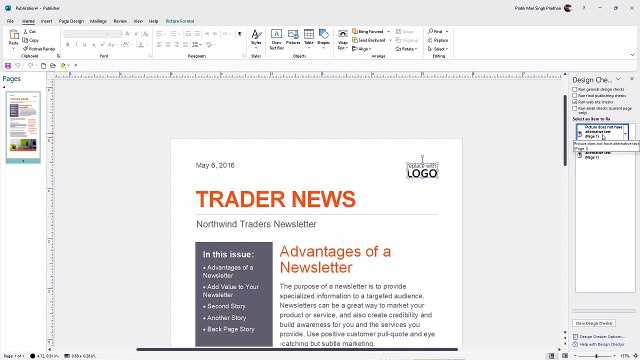This screenshot has height=360, width=640.
Task: Select the LOGO placeholder picture
Action: tap(422, 170)
